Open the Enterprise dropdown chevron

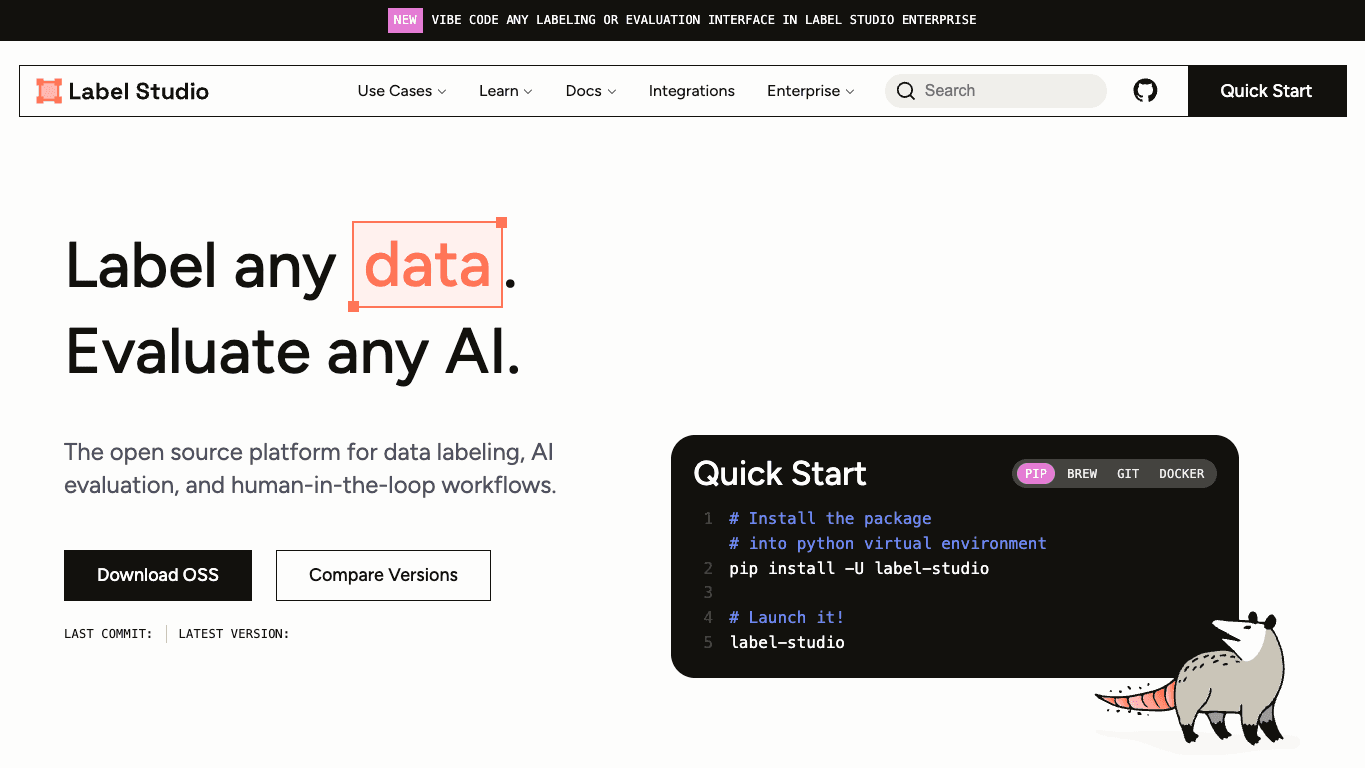point(850,91)
